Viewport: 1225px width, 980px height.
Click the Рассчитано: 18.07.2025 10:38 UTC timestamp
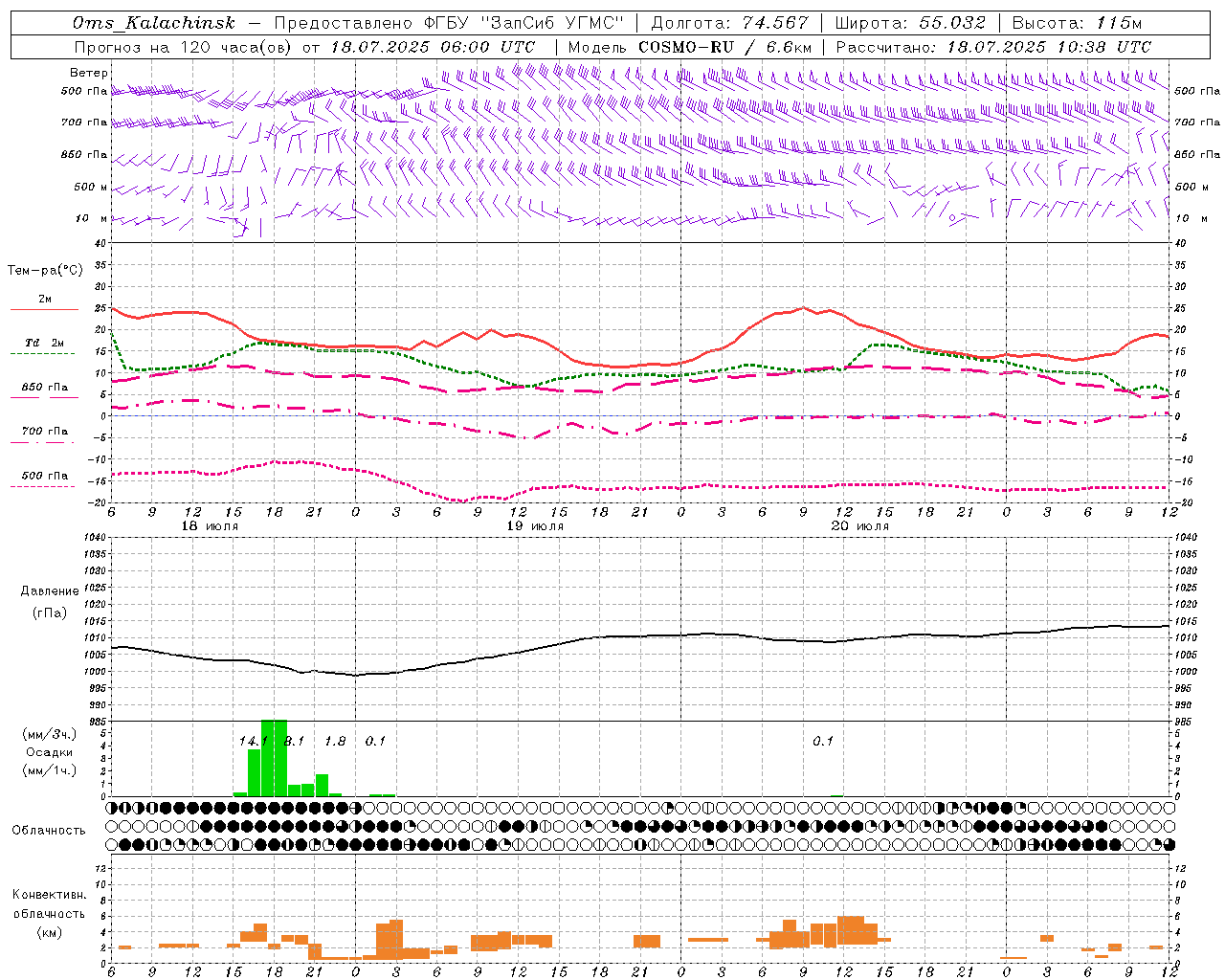click(x=993, y=46)
